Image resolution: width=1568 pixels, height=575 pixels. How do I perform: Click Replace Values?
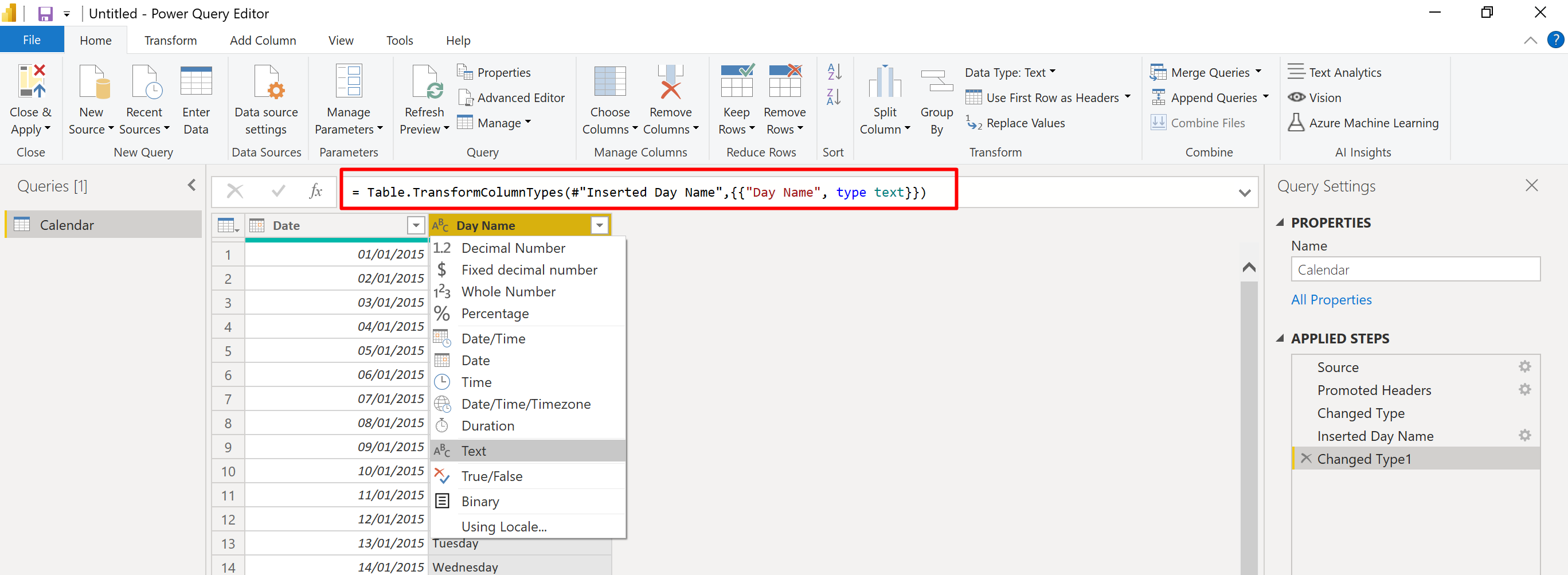pyautogui.click(x=1015, y=123)
